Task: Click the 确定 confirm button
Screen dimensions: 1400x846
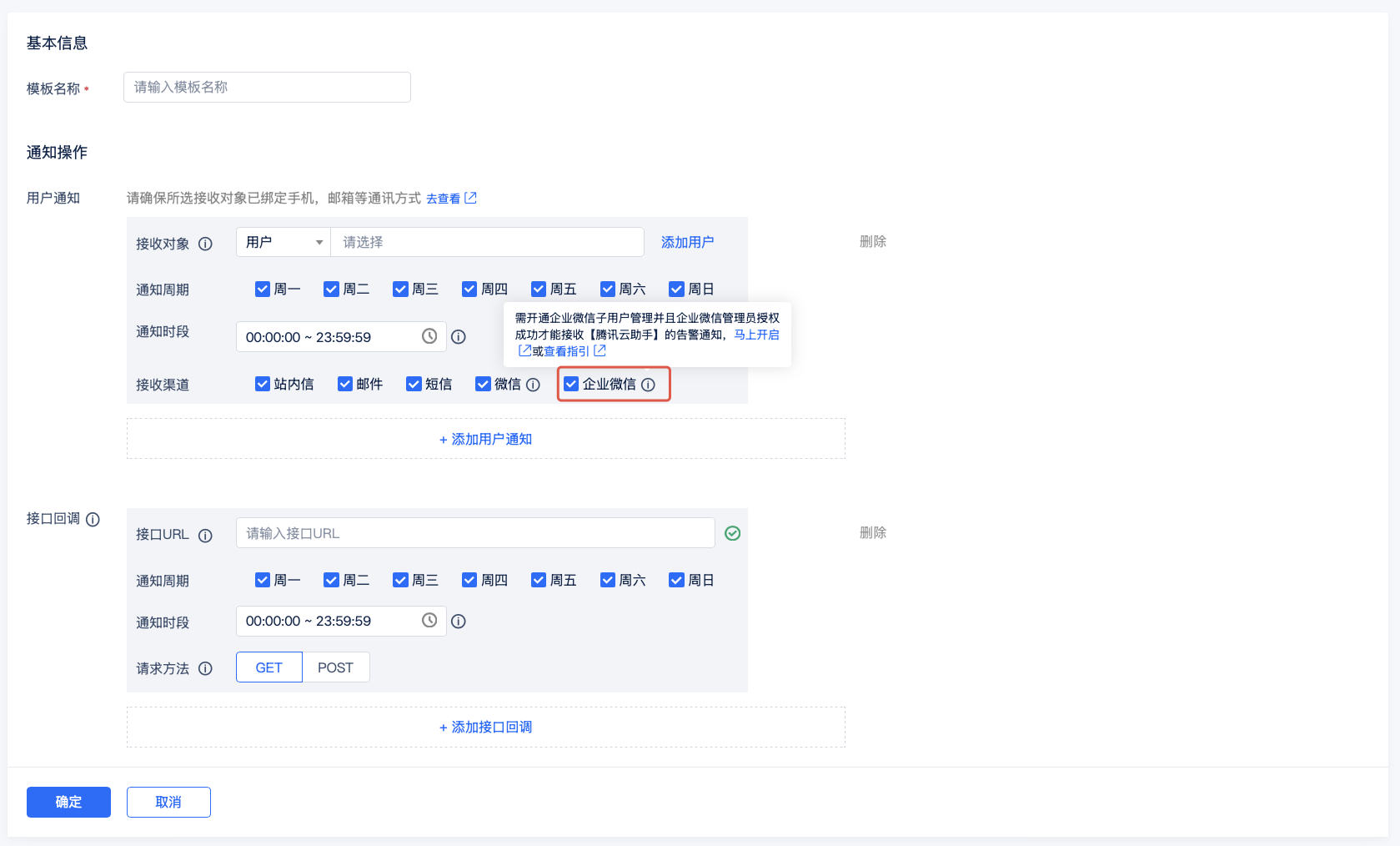Action: point(68,802)
